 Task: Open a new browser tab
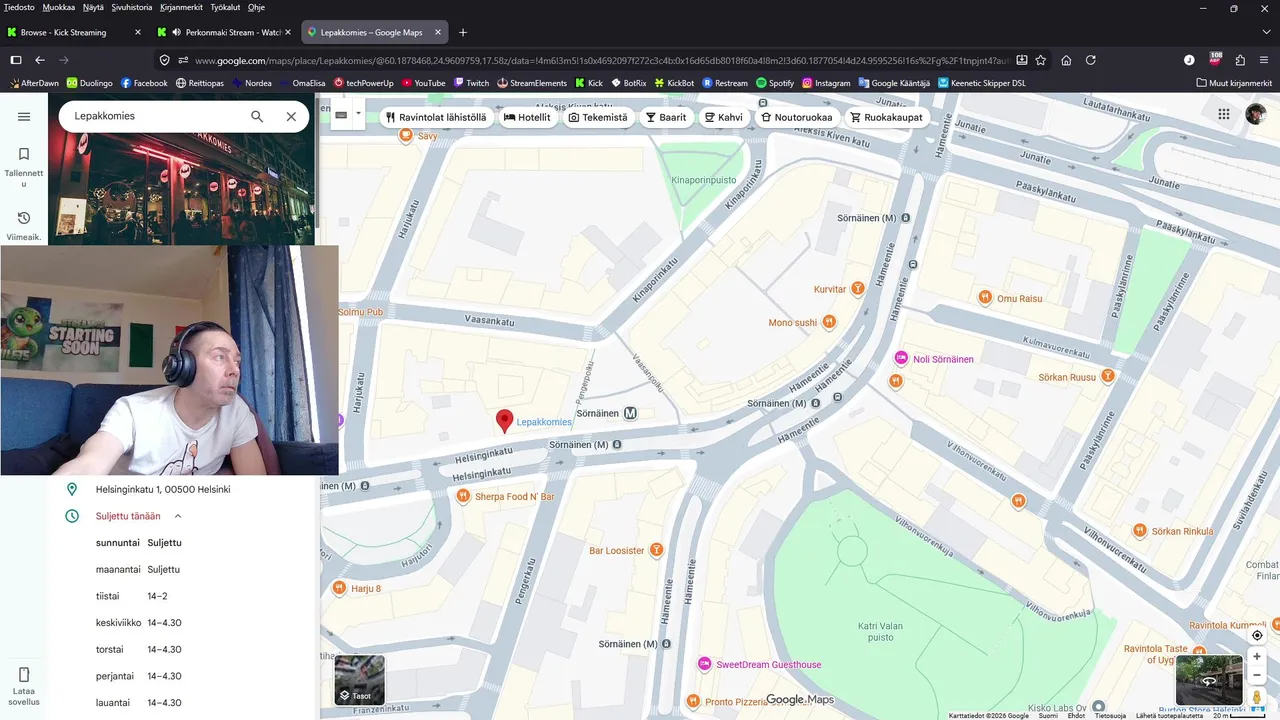click(462, 32)
